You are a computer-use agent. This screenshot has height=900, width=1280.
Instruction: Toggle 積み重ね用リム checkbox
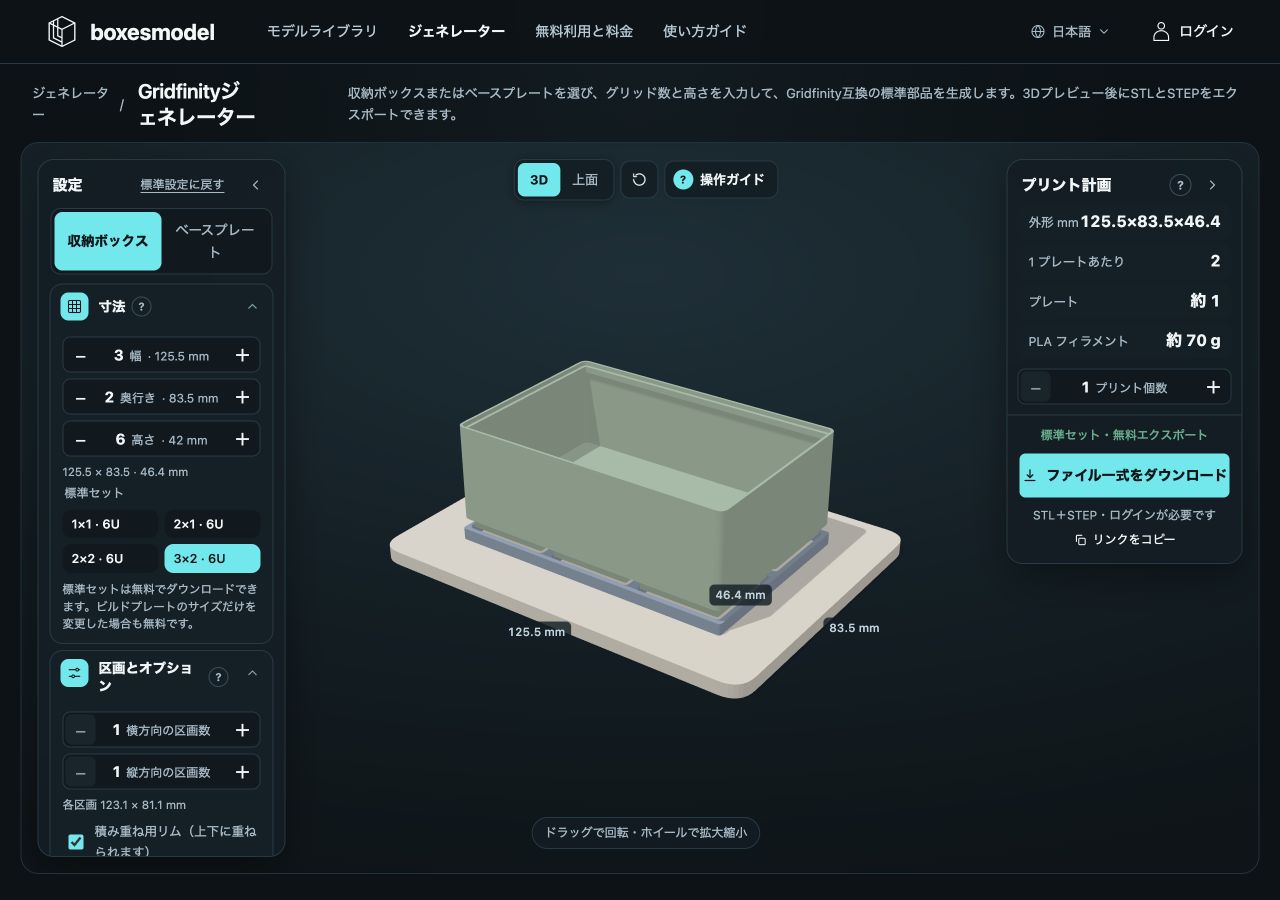76,841
